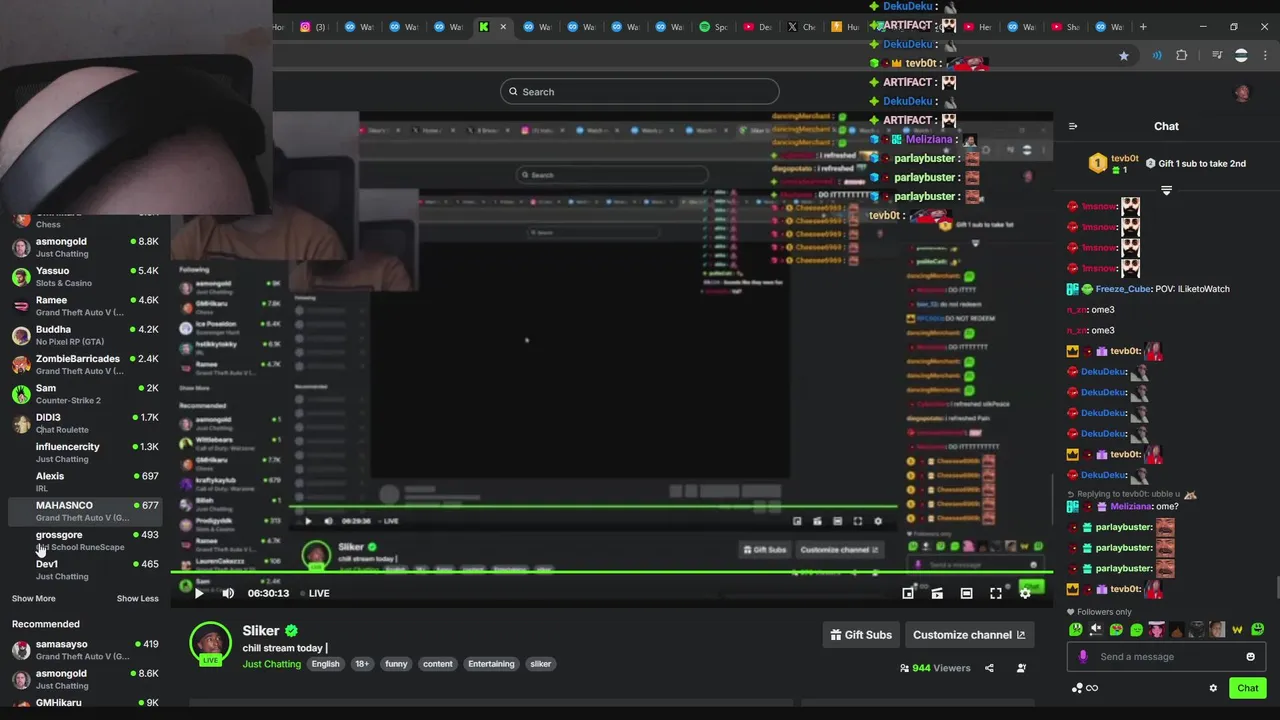This screenshot has width=1280, height=720.
Task: Mute the stream volume speaker icon
Action: click(228, 593)
